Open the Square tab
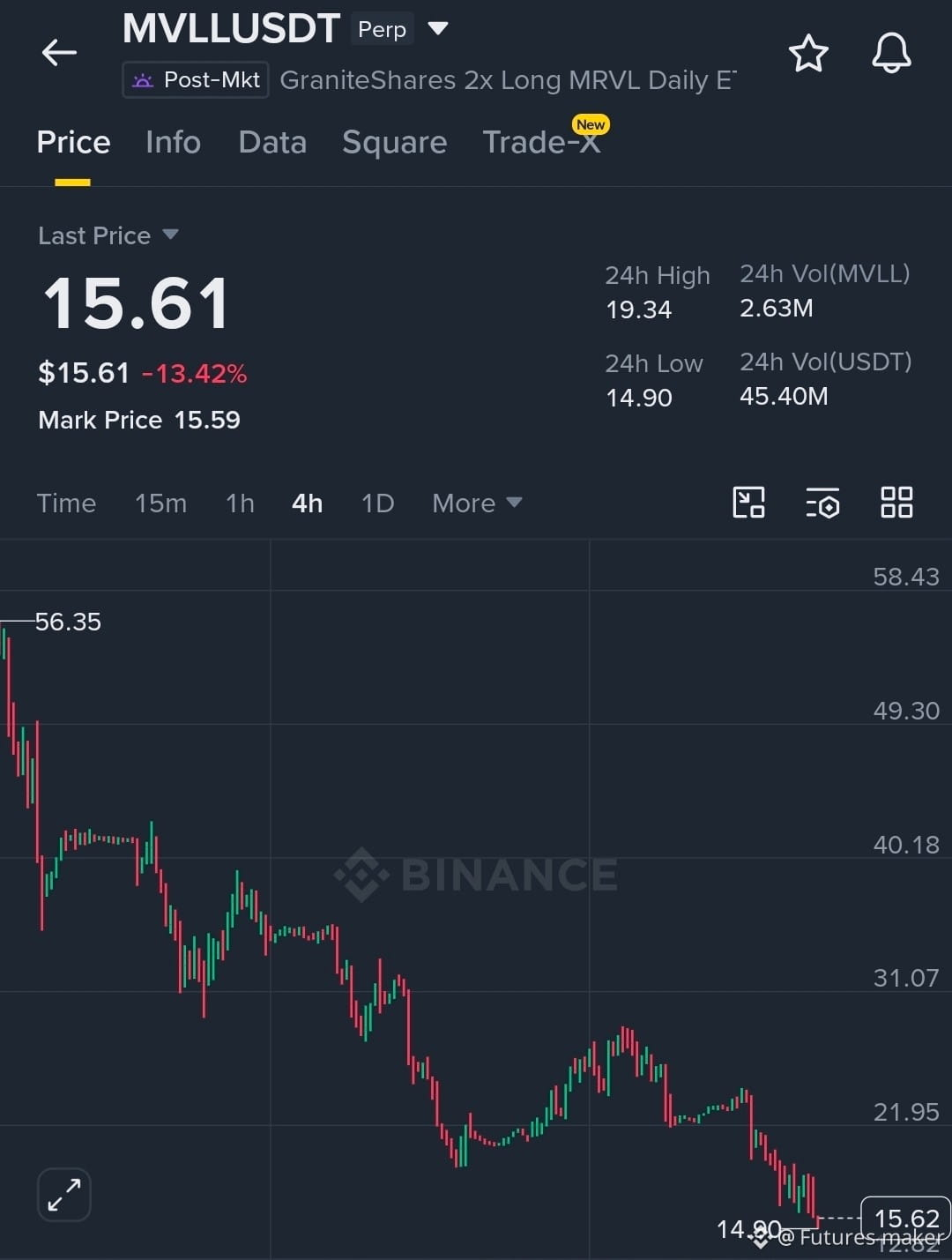 pyautogui.click(x=394, y=143)
